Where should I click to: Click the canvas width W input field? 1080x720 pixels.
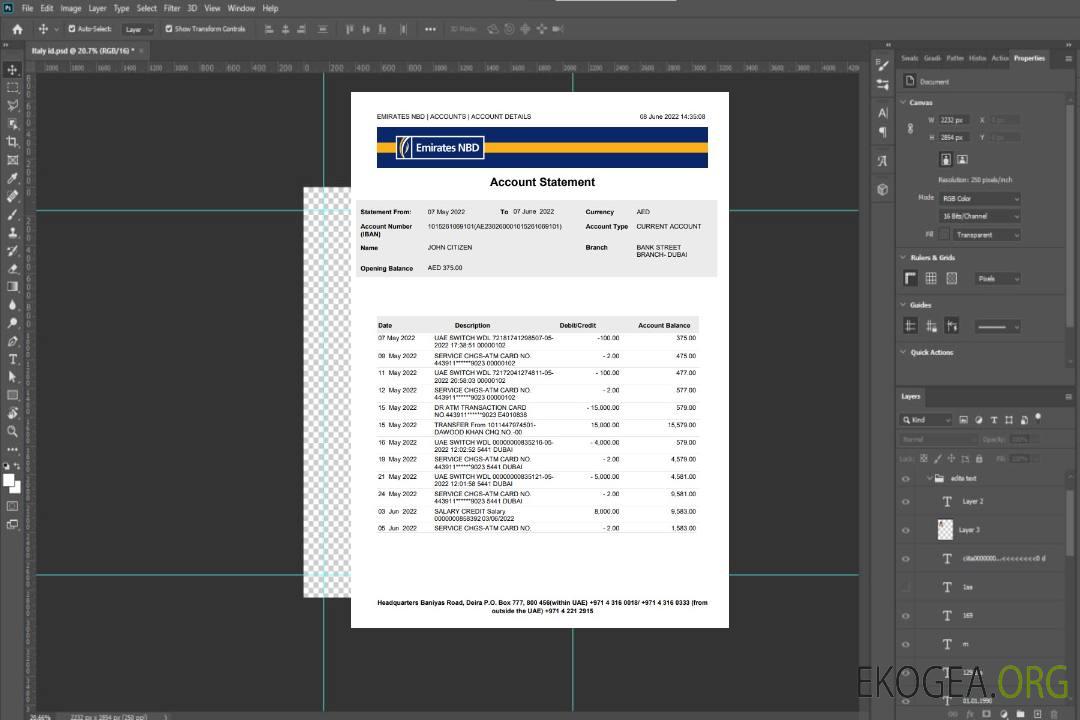[954, 120]
